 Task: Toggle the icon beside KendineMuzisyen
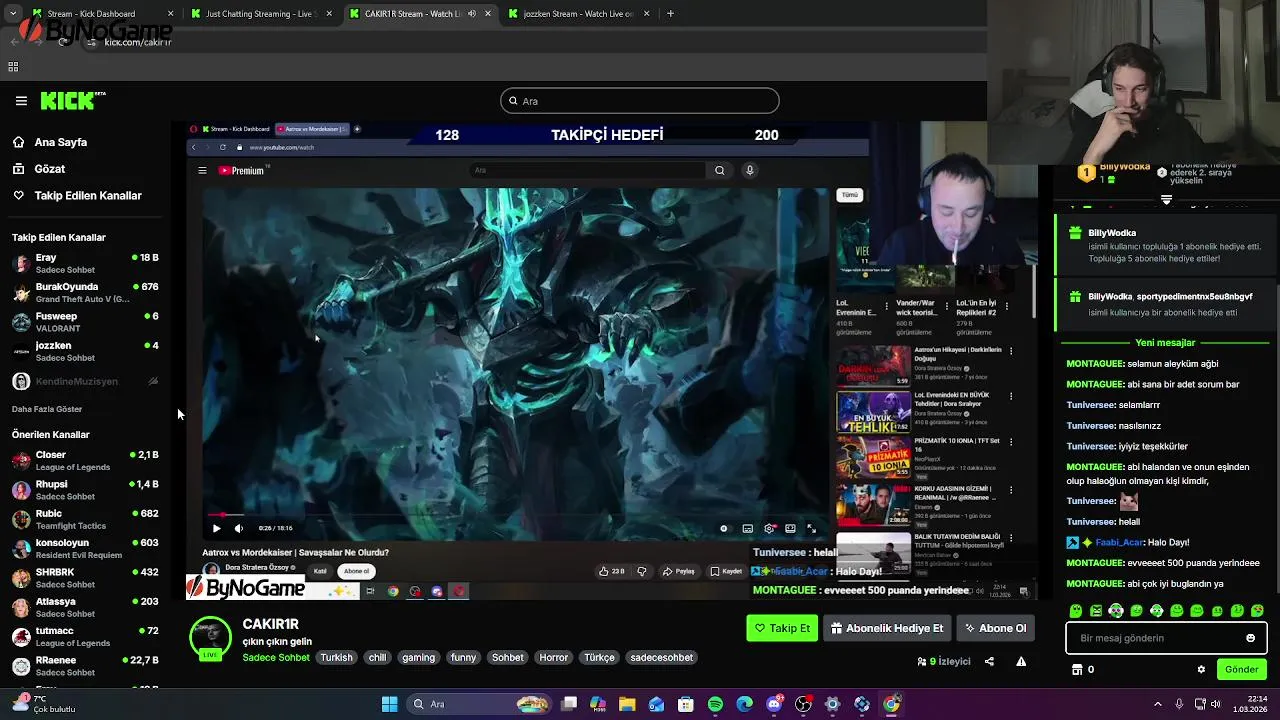tap(153, 381)
